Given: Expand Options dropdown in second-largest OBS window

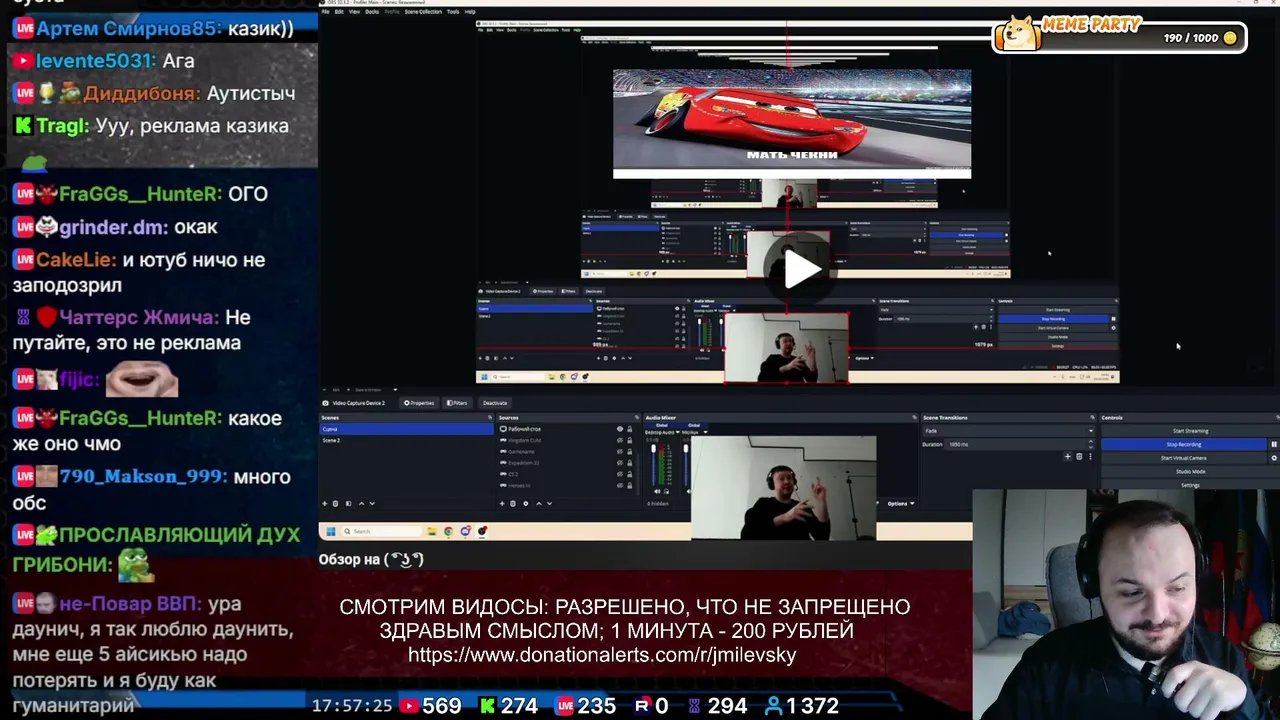Looking at the screenshot, I should (864, 357).
